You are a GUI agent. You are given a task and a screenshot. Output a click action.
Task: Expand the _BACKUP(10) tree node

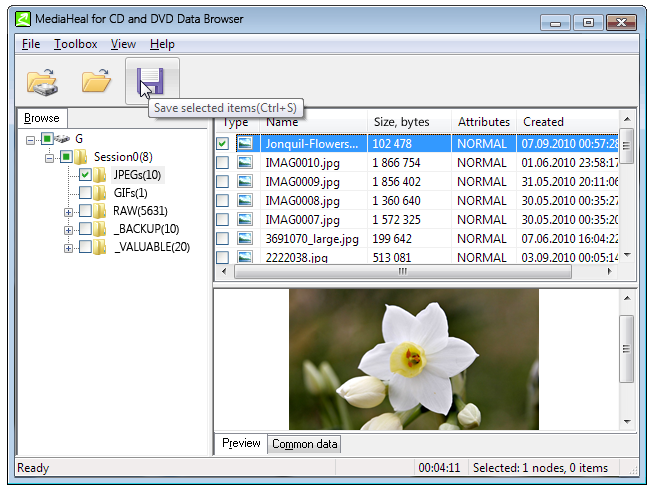tap(68, 229)
